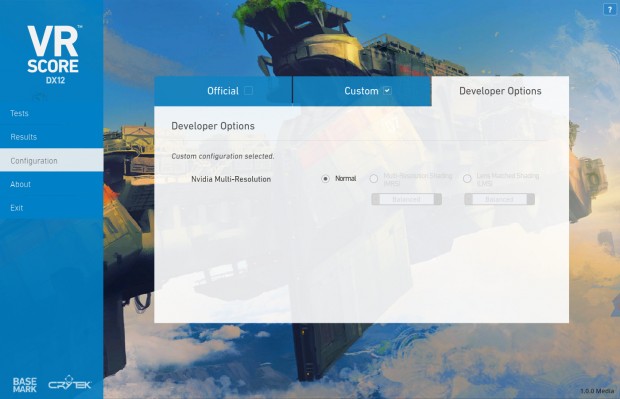This screenshot has width=620, height=399.
Task: Click the 1.0.0 Media version label
Action: [597, 391]
